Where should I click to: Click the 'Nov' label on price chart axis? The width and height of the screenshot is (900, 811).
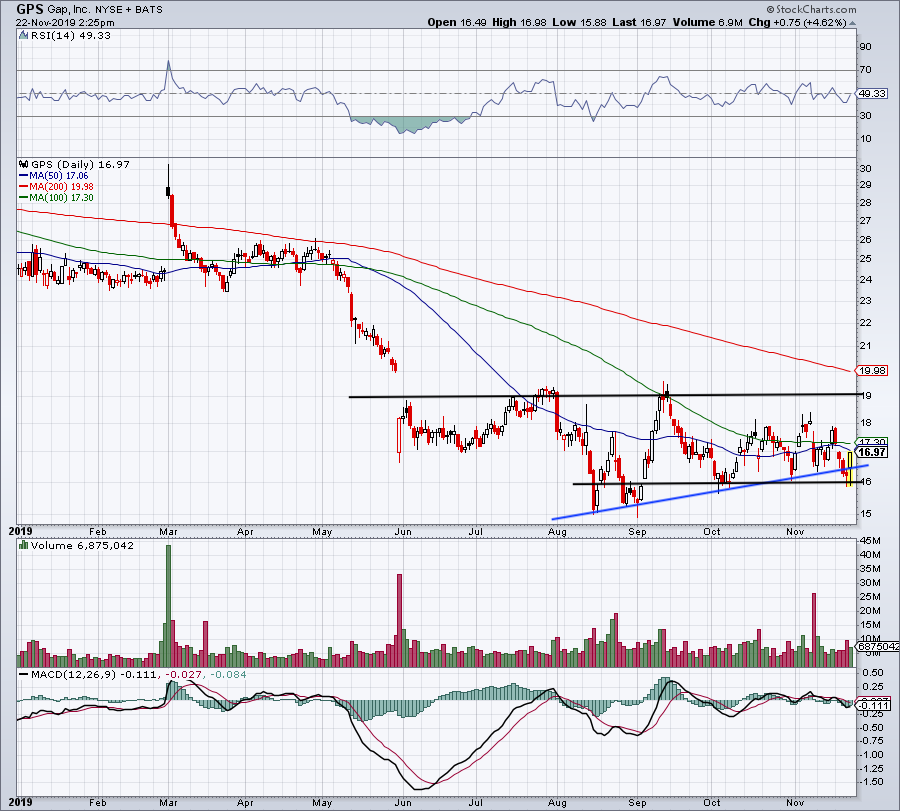coord(795,532)
